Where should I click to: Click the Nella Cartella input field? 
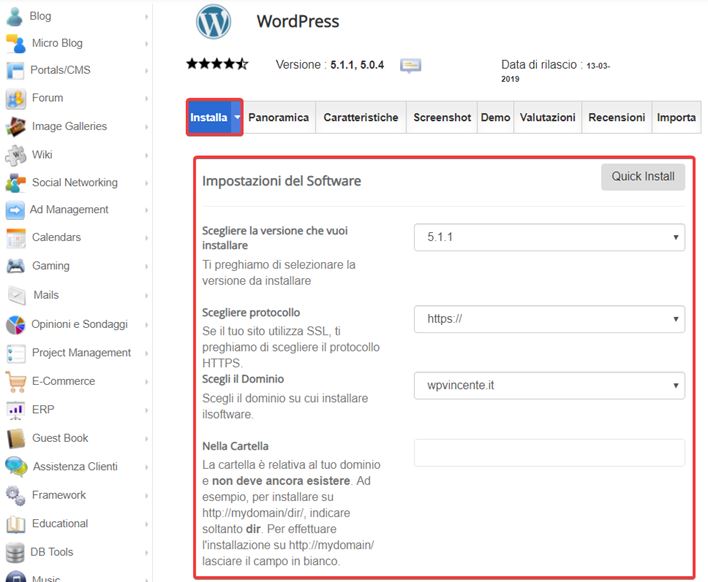[x=549, y=452]
